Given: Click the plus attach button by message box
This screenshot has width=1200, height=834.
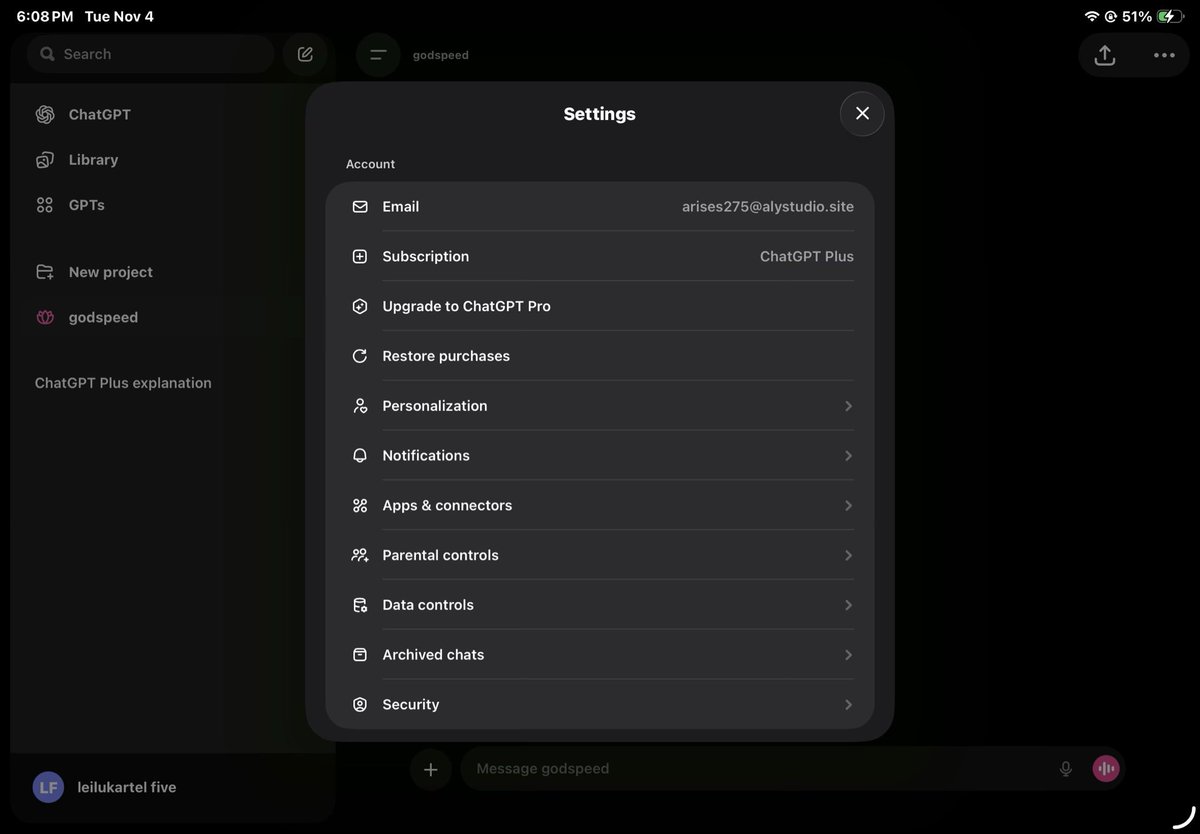Looking at the screenshot, I should tap(431, 769).
